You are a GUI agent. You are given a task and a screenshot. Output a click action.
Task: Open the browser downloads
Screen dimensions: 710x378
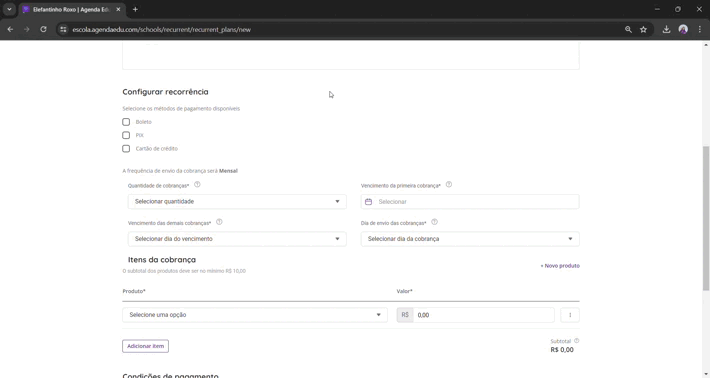[666, 29]
